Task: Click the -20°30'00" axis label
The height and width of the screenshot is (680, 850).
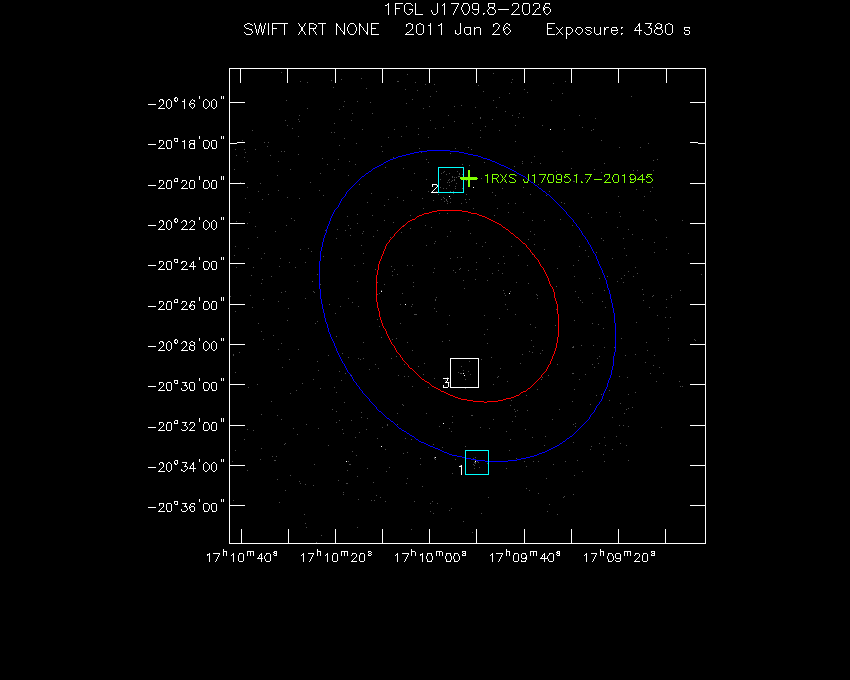Action: coord(186,386)
